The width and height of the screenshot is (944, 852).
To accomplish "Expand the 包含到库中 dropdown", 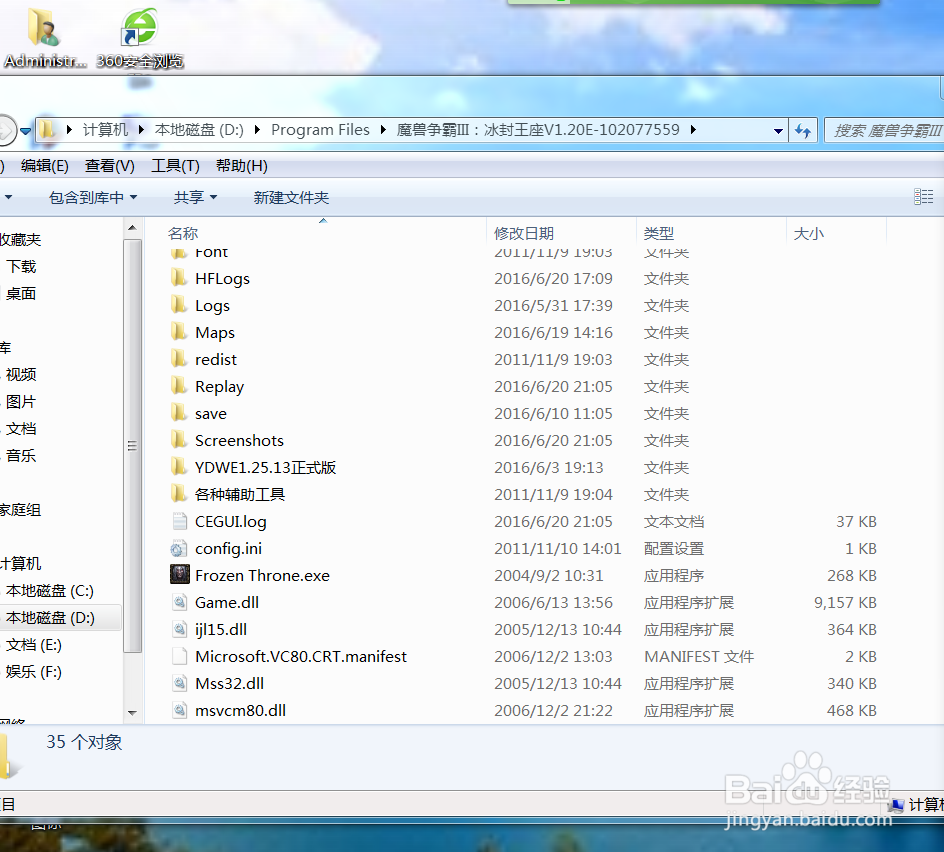I will tap(92, 197).
